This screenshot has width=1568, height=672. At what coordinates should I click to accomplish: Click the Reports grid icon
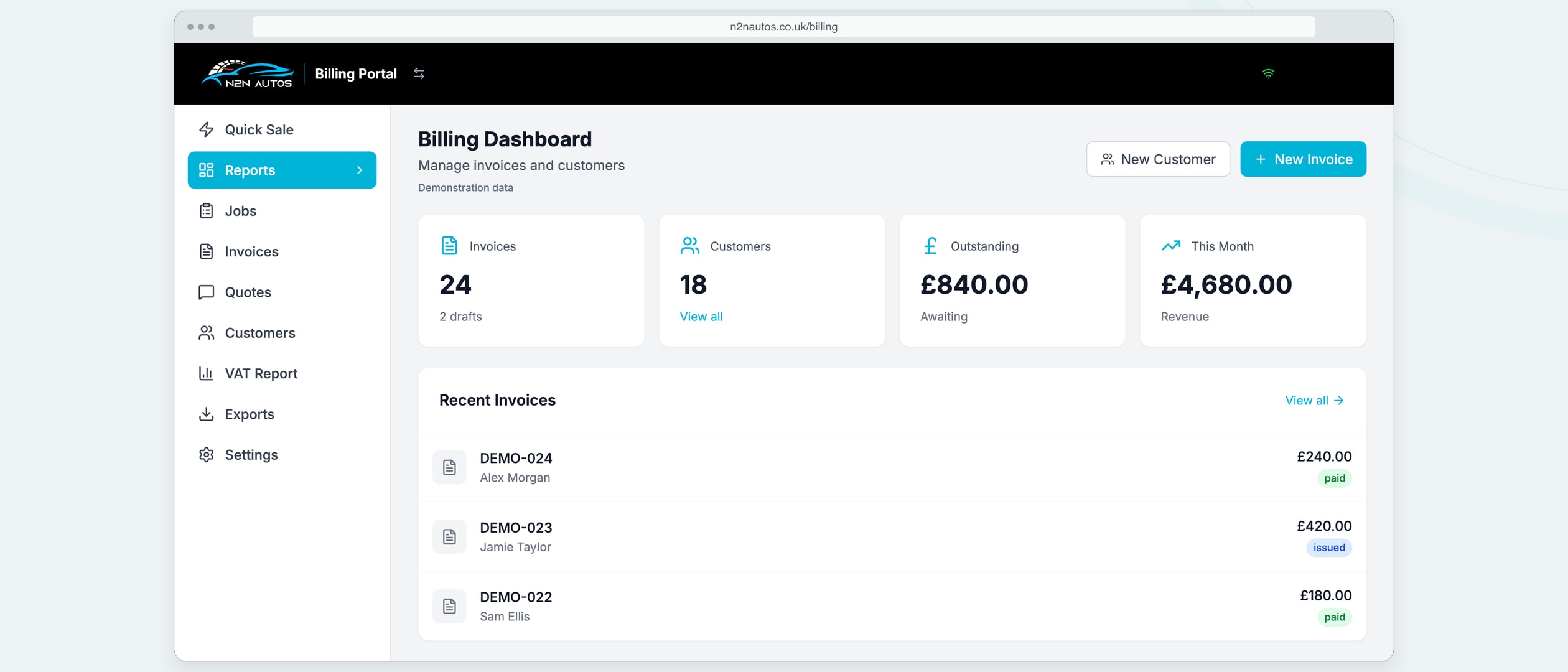pyautogui.click(x=206, y=170)
